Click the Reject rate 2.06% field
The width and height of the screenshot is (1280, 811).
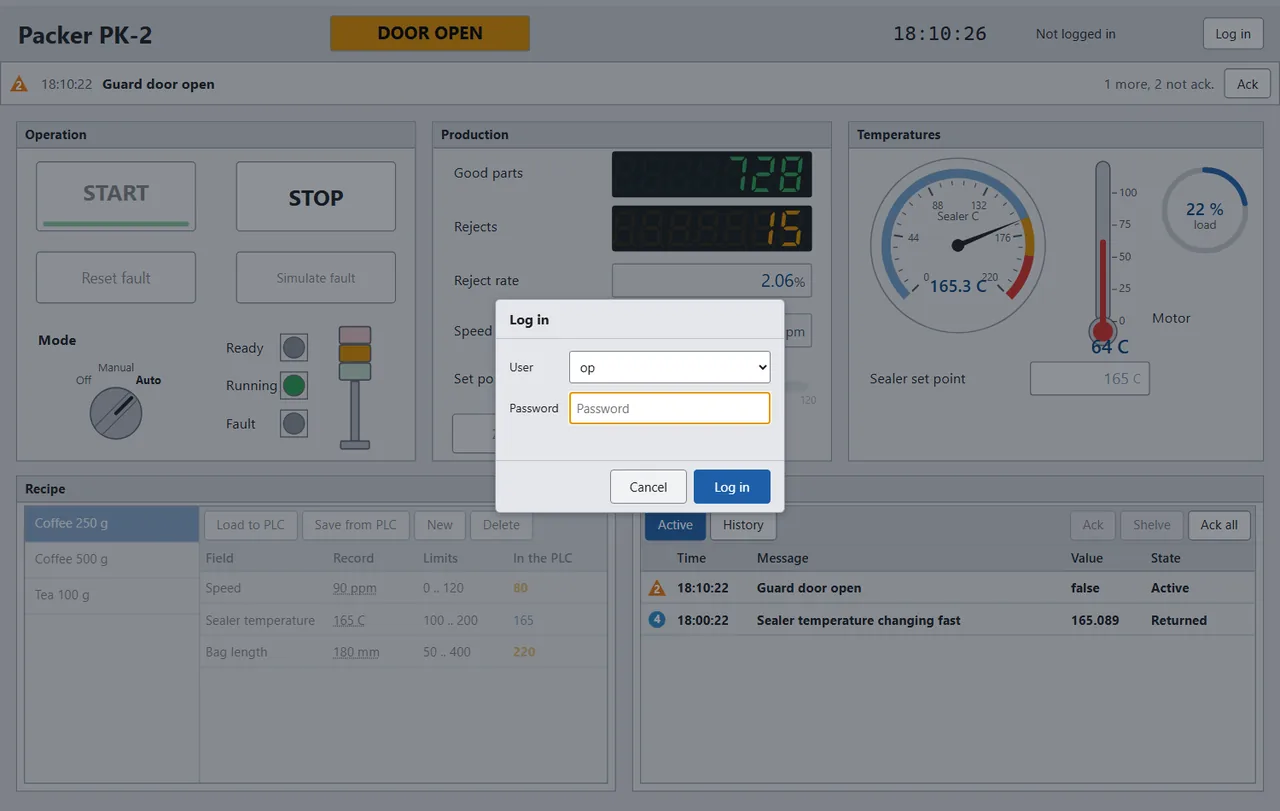point(712,281)
